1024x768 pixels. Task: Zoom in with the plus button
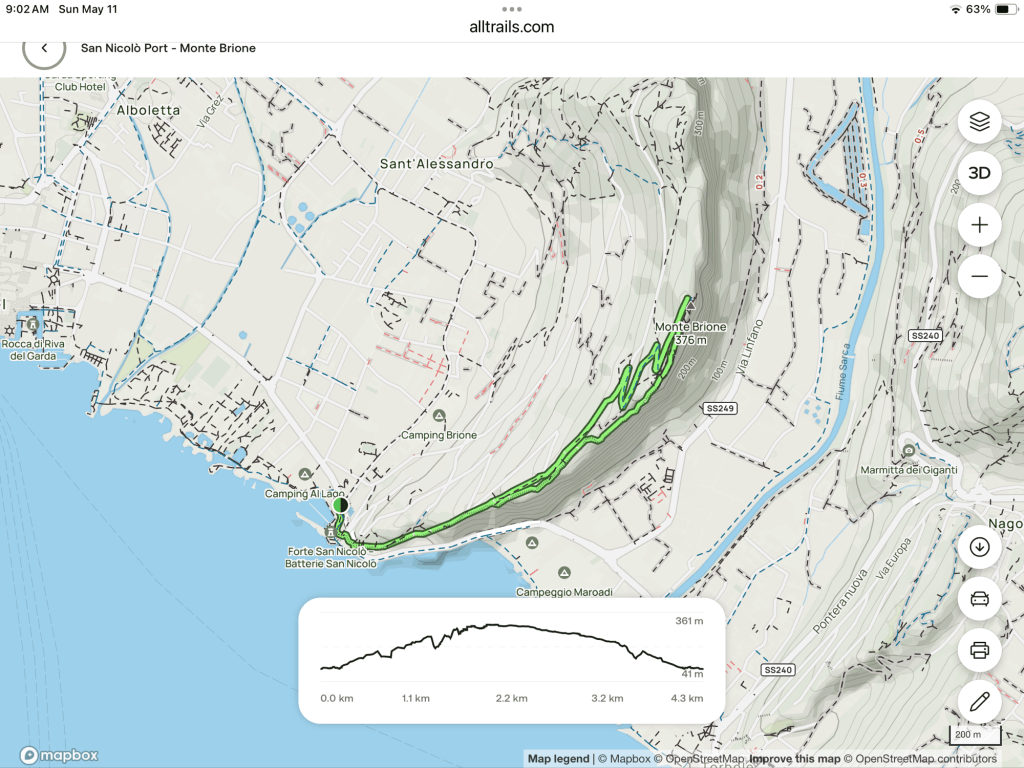point(979,225)
